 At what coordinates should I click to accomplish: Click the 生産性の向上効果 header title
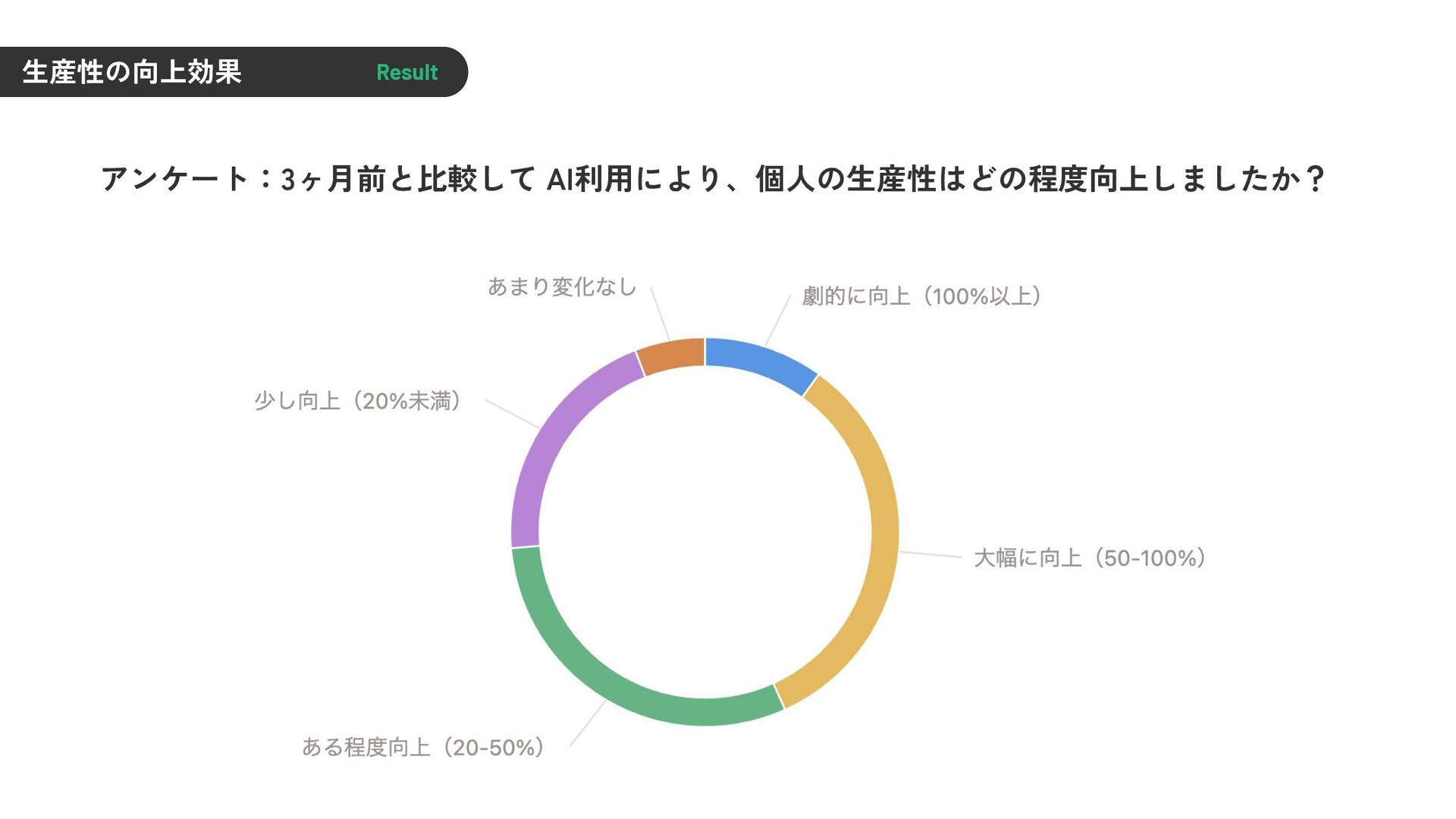tap(132, 72)
